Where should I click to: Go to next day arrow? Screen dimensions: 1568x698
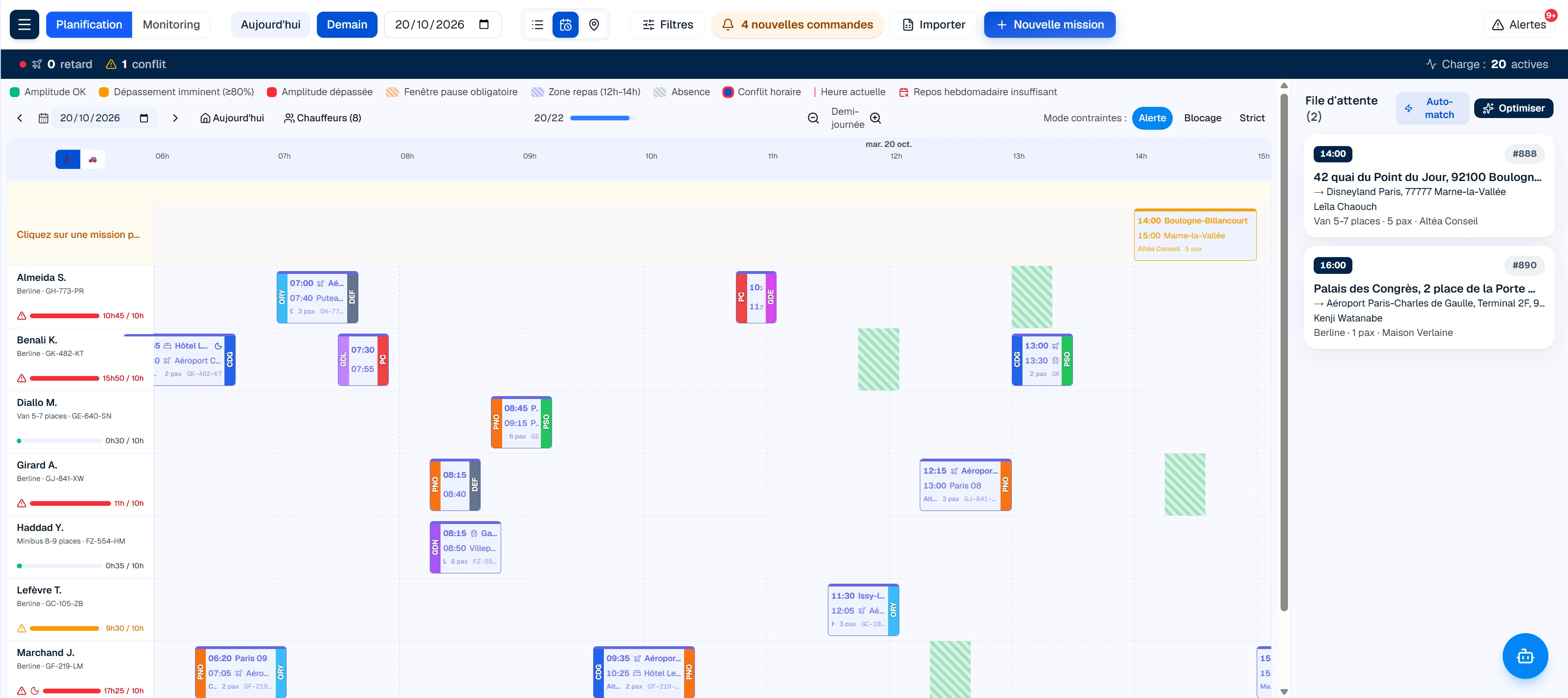tap(175, 118)
